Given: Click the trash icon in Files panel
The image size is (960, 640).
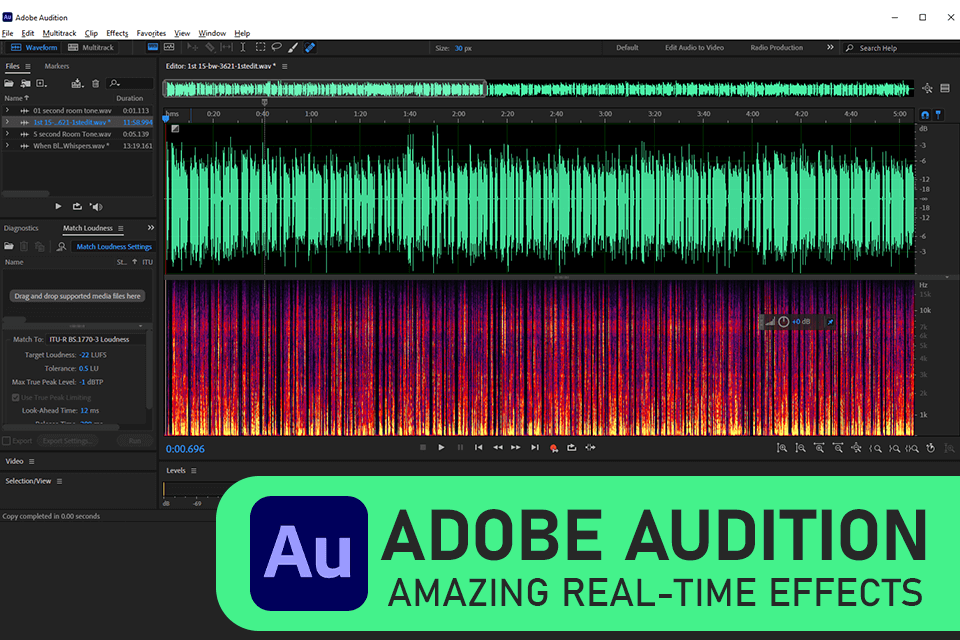Looking at the screenshot, I should (x=96, y=83).
